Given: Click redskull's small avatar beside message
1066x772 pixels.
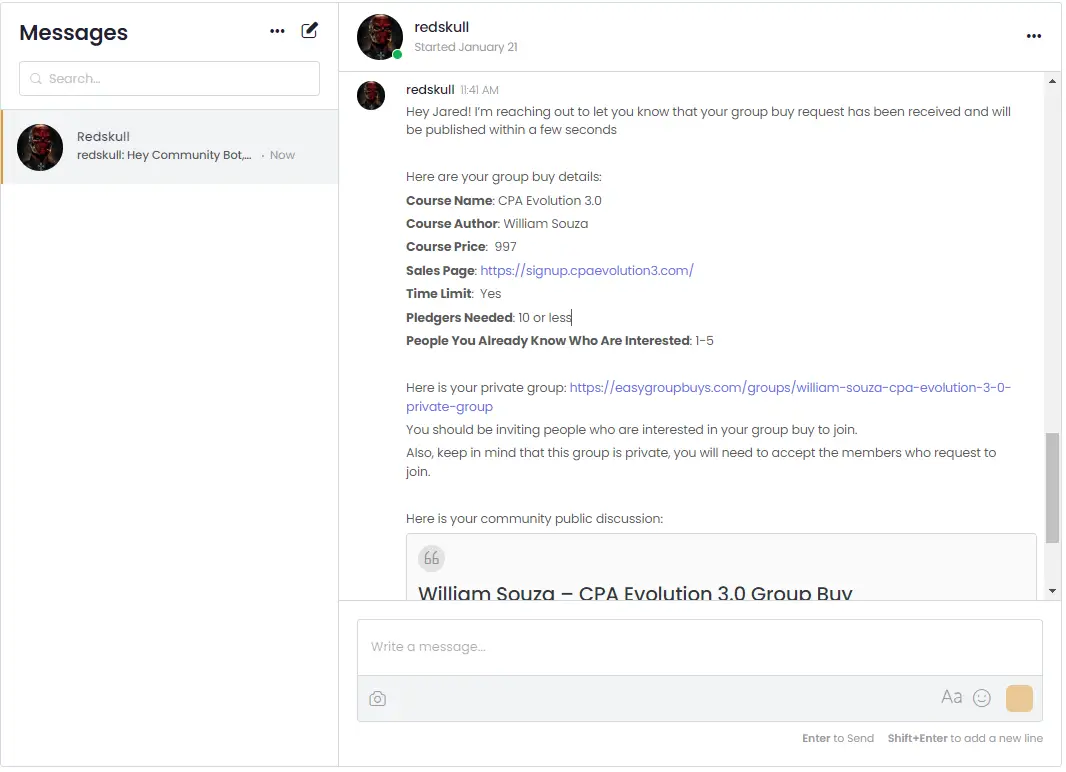Looking at the screenshot, I should pos(371,95).
